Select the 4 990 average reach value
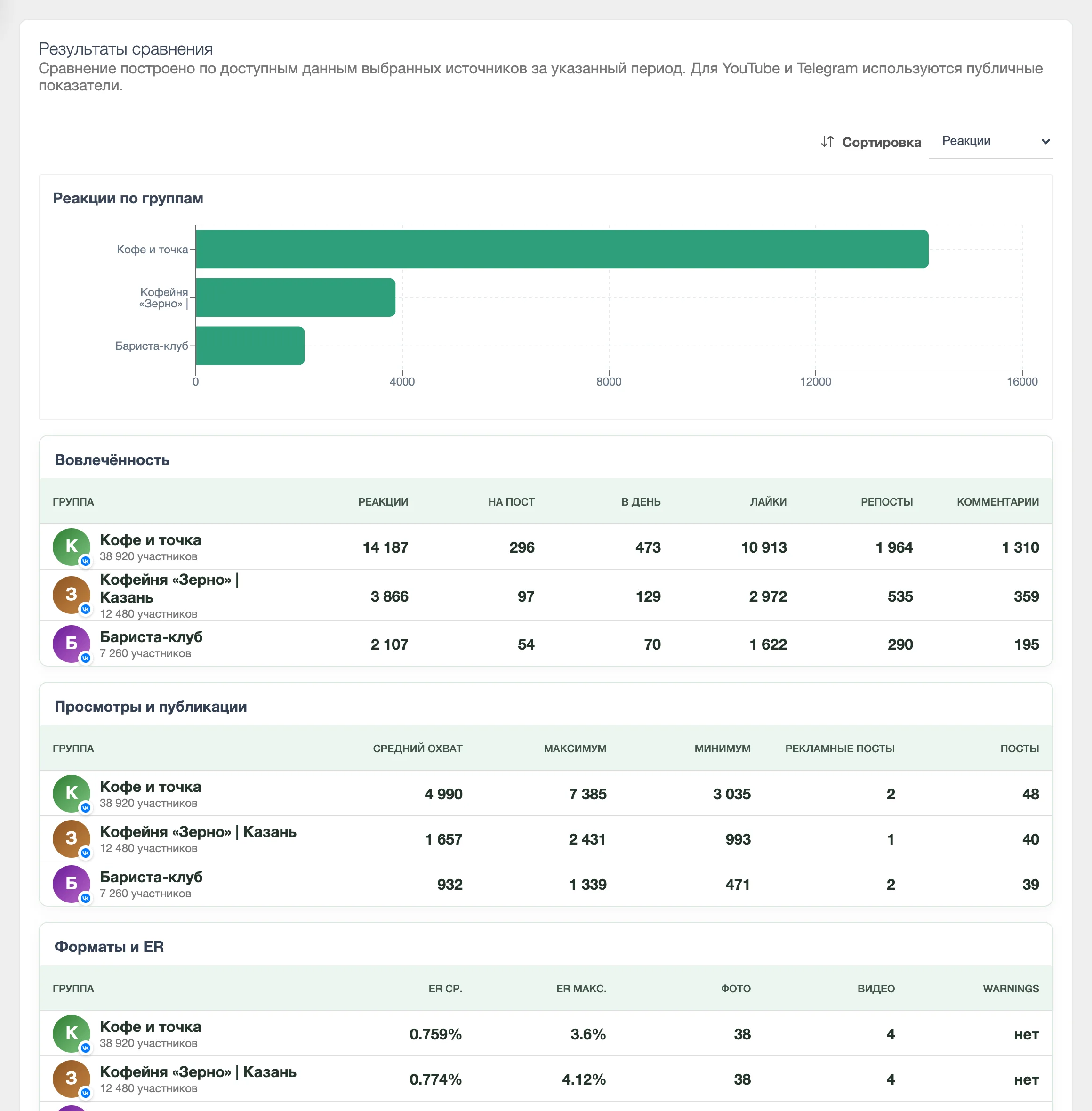The height and width of the screenshot is (1111, 1092). [443, 794]
